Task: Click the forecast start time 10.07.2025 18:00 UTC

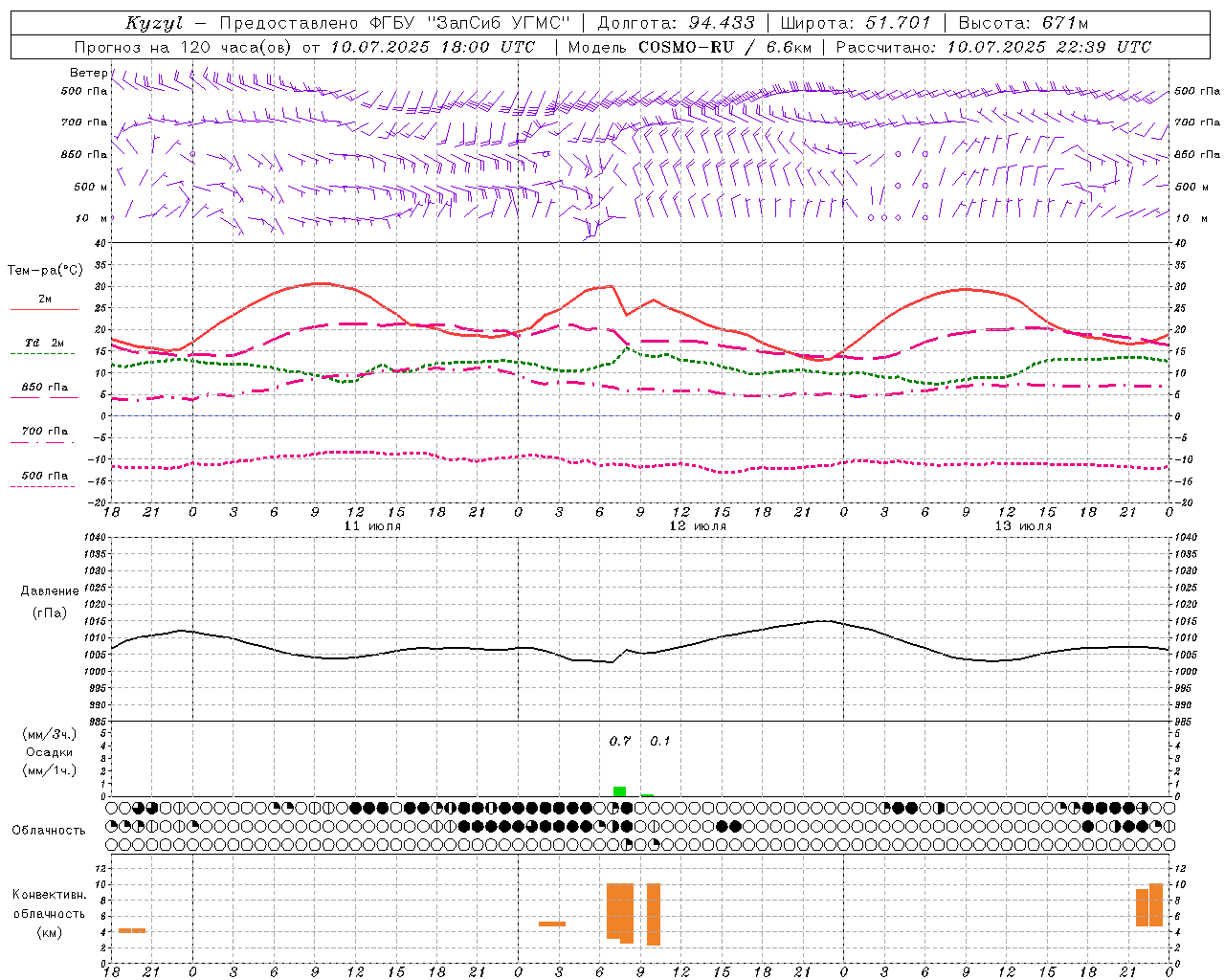Action: [434, 47]
